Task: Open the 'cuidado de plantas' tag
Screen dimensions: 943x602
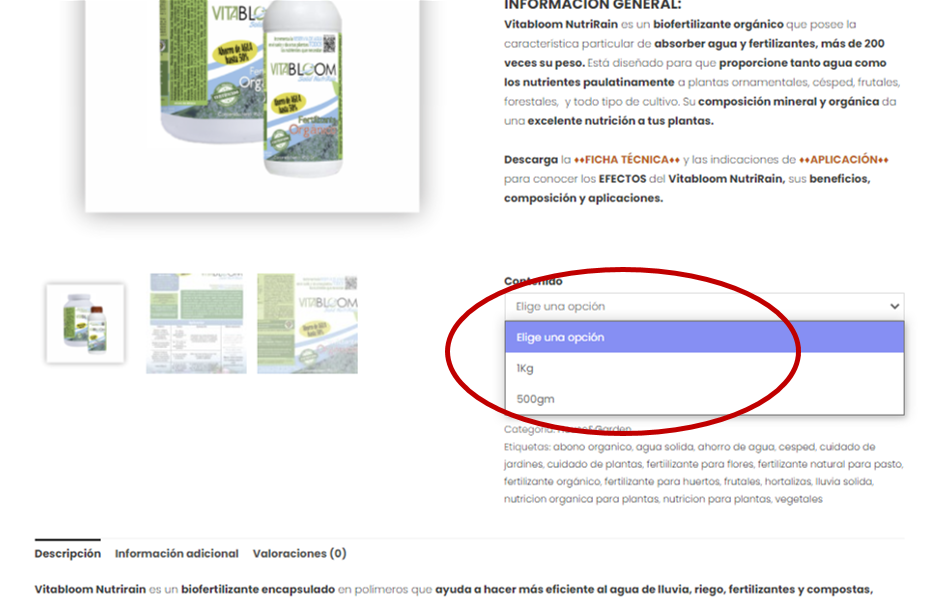Action: (x=594, y=464)
